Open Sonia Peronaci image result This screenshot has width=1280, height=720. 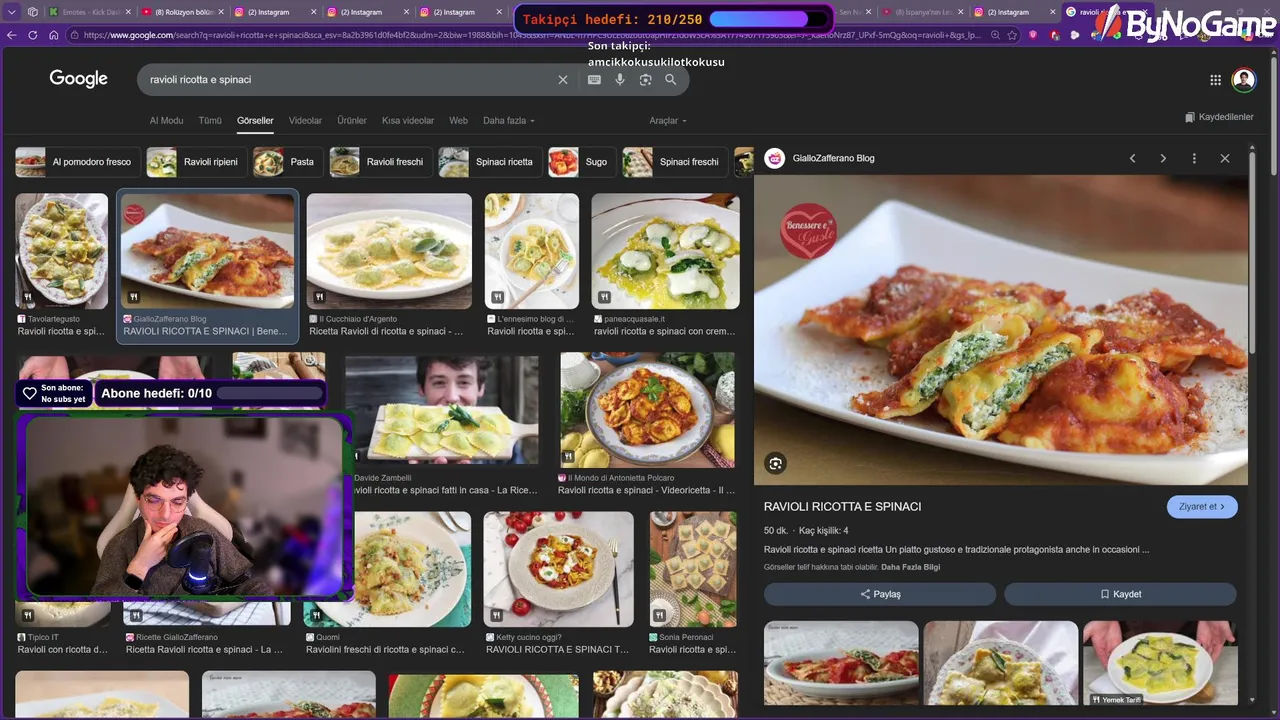692,570
